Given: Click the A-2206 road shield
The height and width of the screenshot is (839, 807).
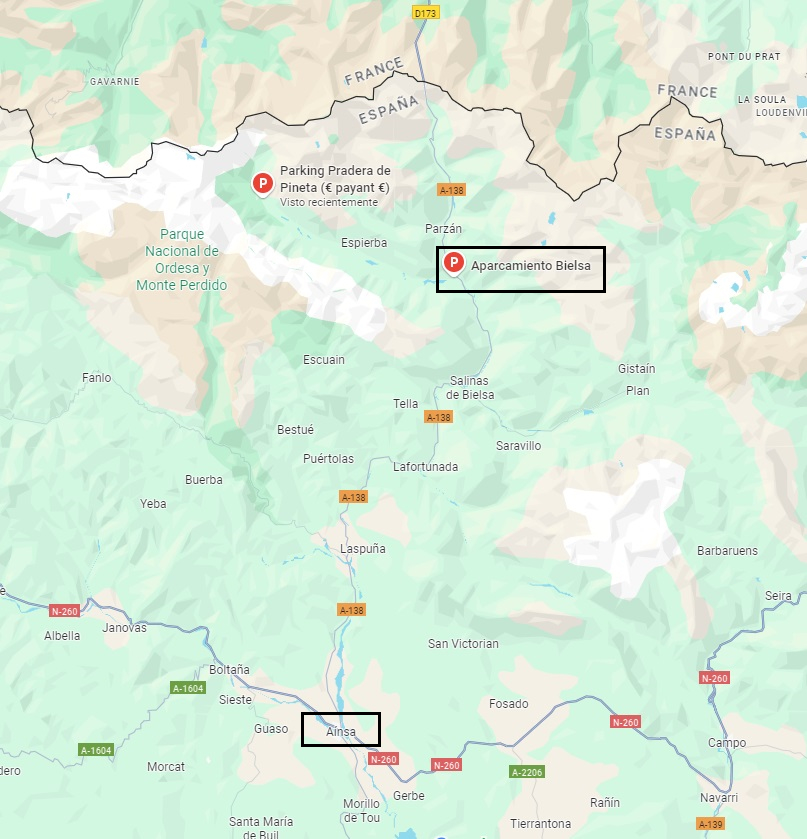Looking at the screenshot, I should [x=527, y=772].
